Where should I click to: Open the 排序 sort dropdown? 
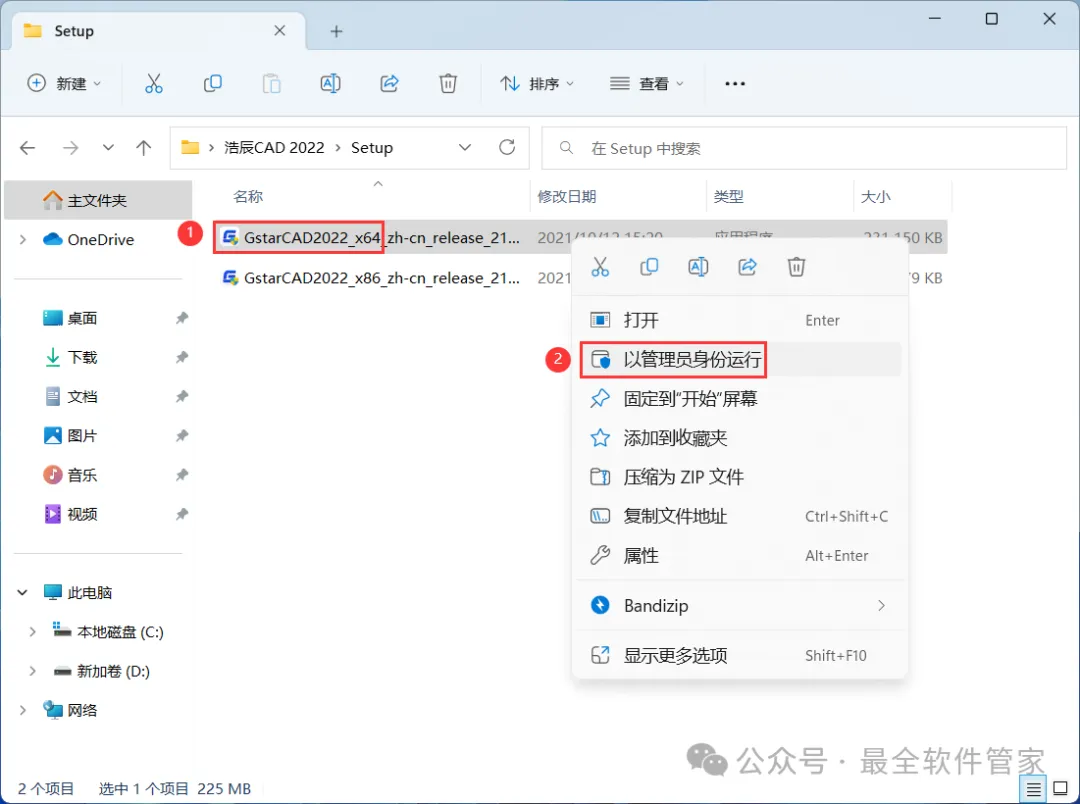click(537, 83)
